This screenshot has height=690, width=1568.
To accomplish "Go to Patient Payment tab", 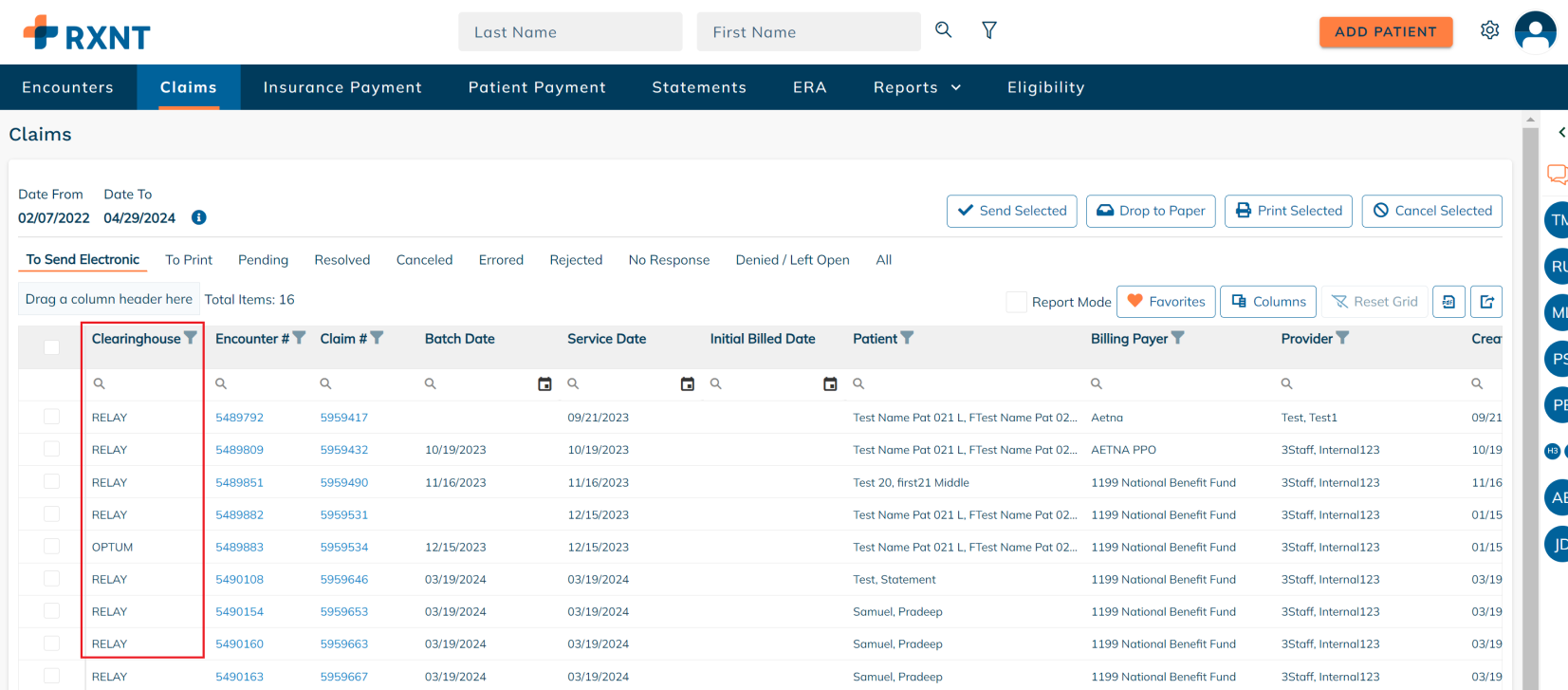I will 537,87.
